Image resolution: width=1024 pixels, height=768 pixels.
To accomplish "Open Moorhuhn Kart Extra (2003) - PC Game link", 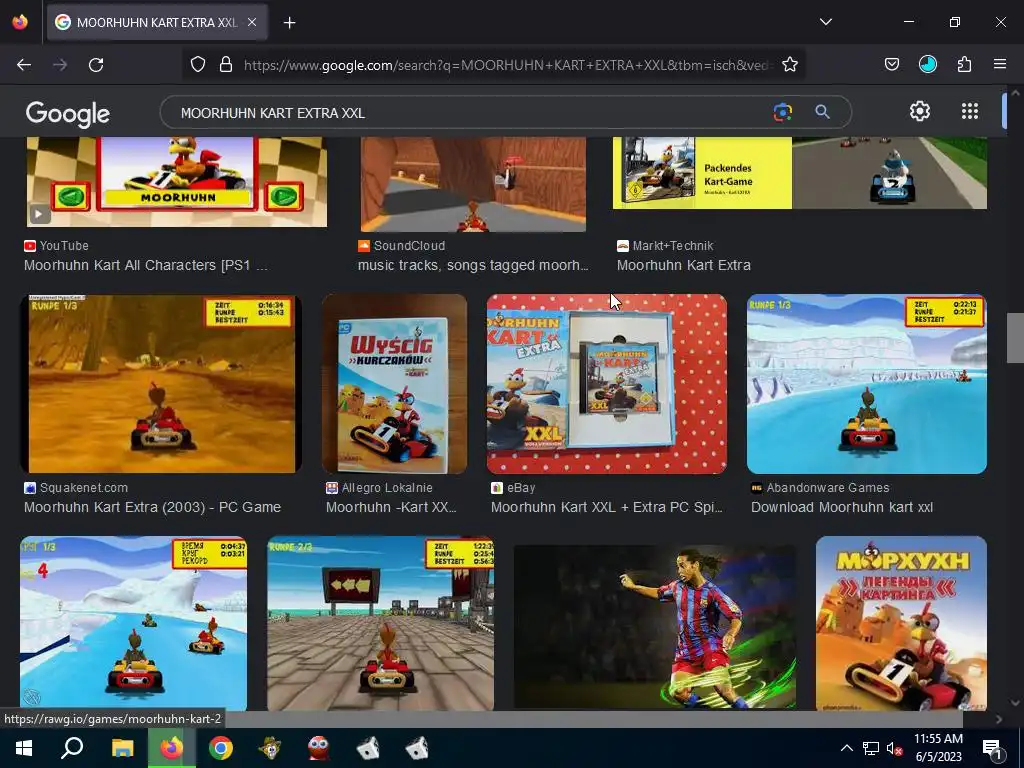I will tap(152, 507).
